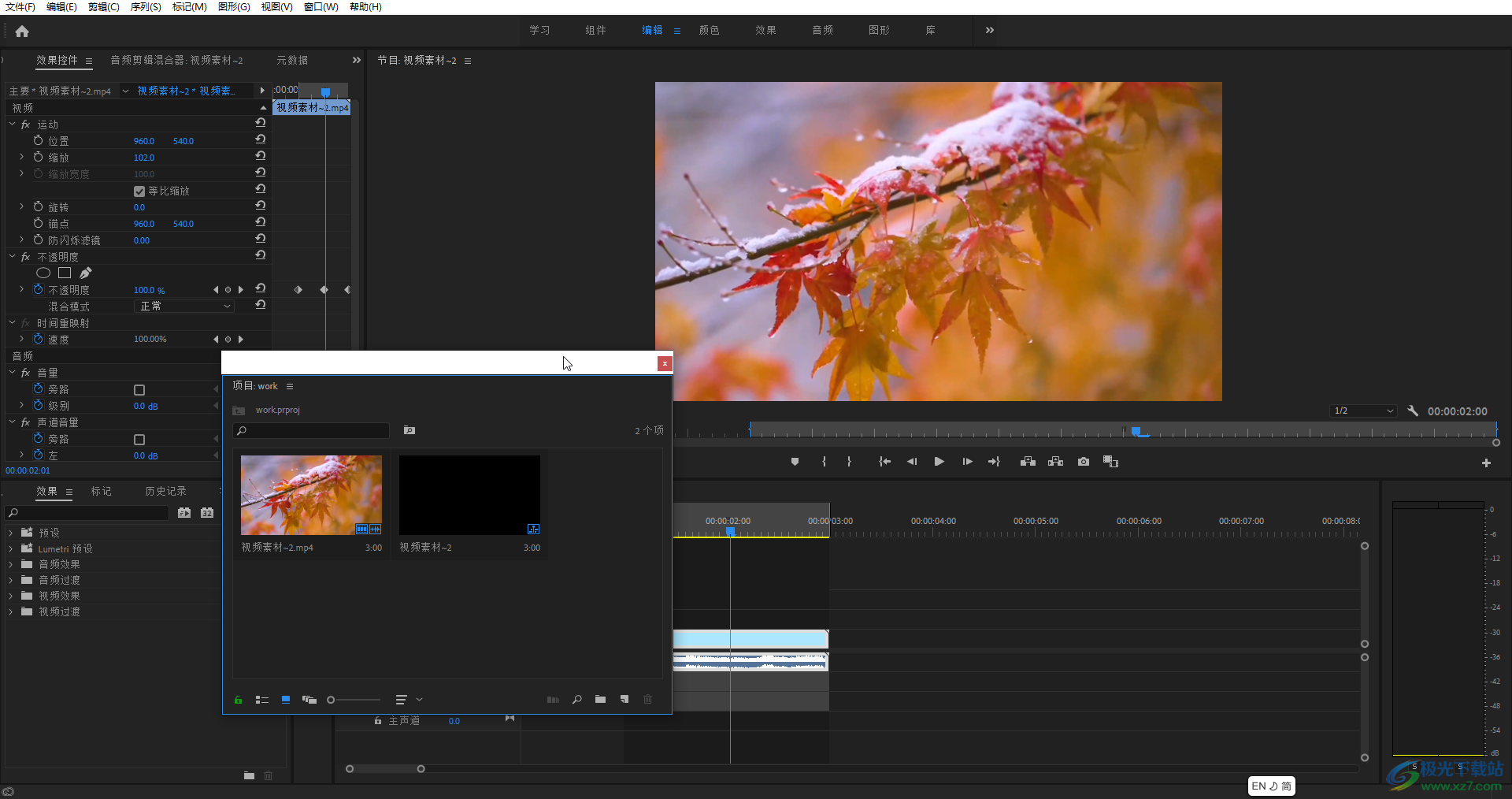Toggle animation stopwatch for Opacity (不透明度)
The width and height of the screenshot is (1512, 799).
click(x=38, y=289)
